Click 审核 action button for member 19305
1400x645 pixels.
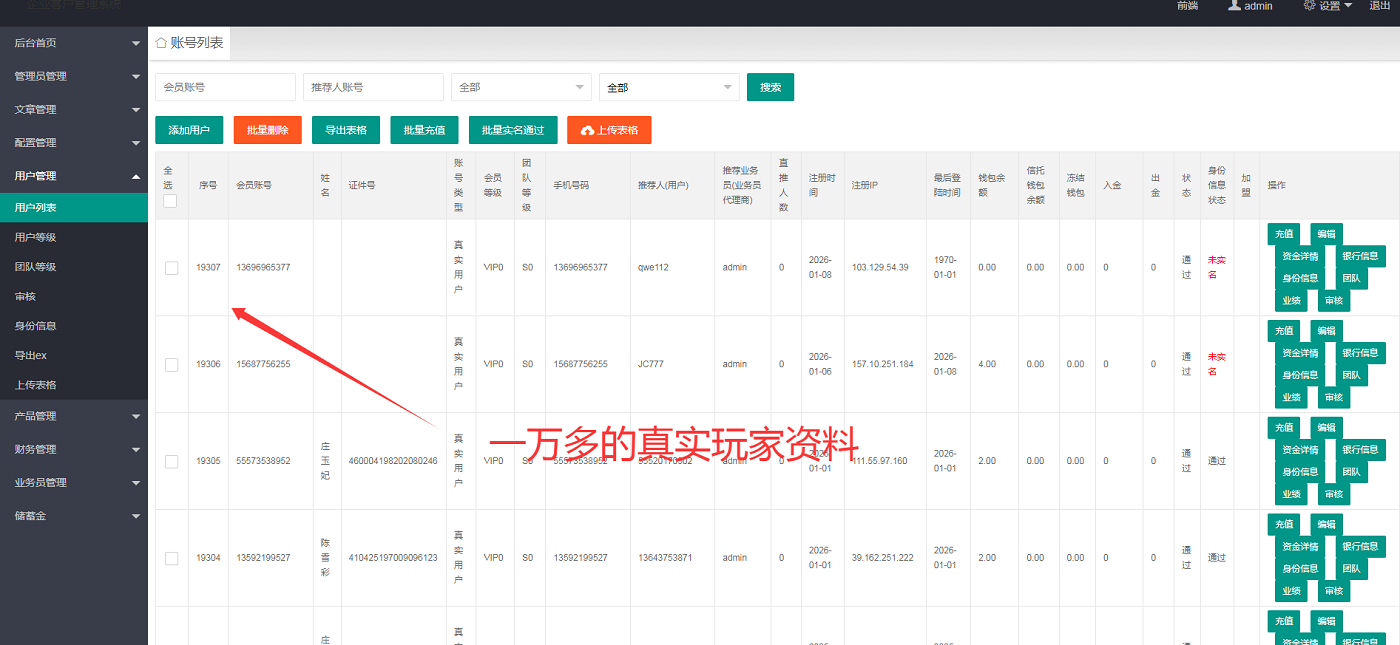click(x=1334, y=493)
